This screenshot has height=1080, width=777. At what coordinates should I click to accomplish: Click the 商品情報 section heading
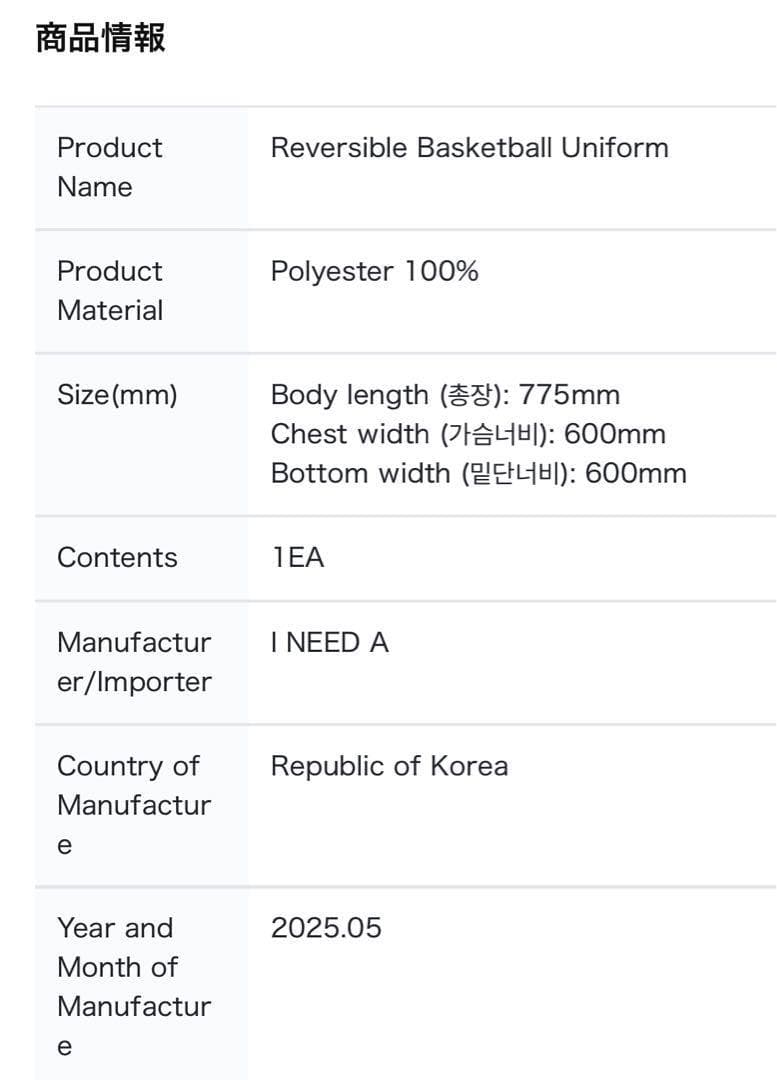pyautogui.click(x=100, y=39)
